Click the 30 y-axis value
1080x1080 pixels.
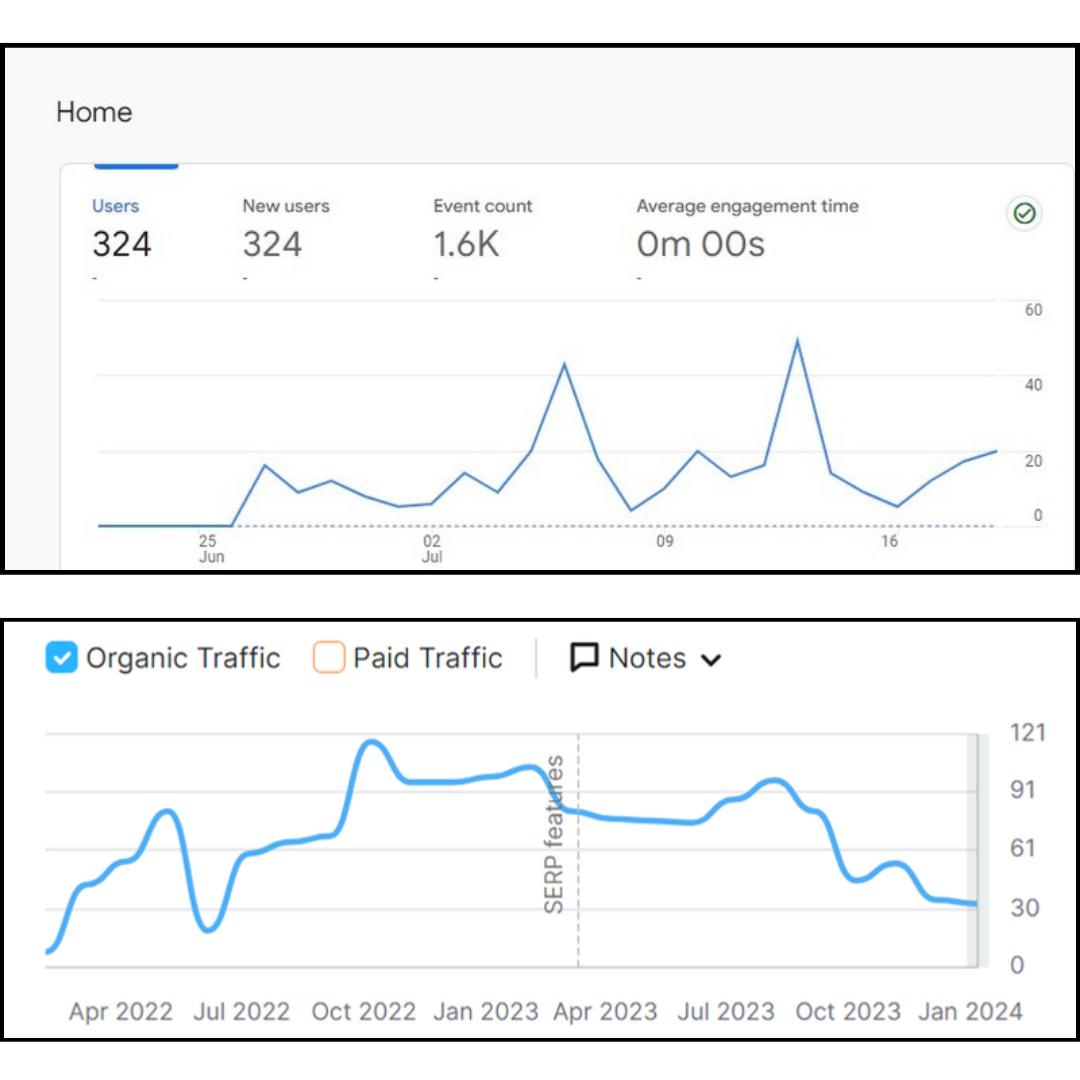(1024, 907)
